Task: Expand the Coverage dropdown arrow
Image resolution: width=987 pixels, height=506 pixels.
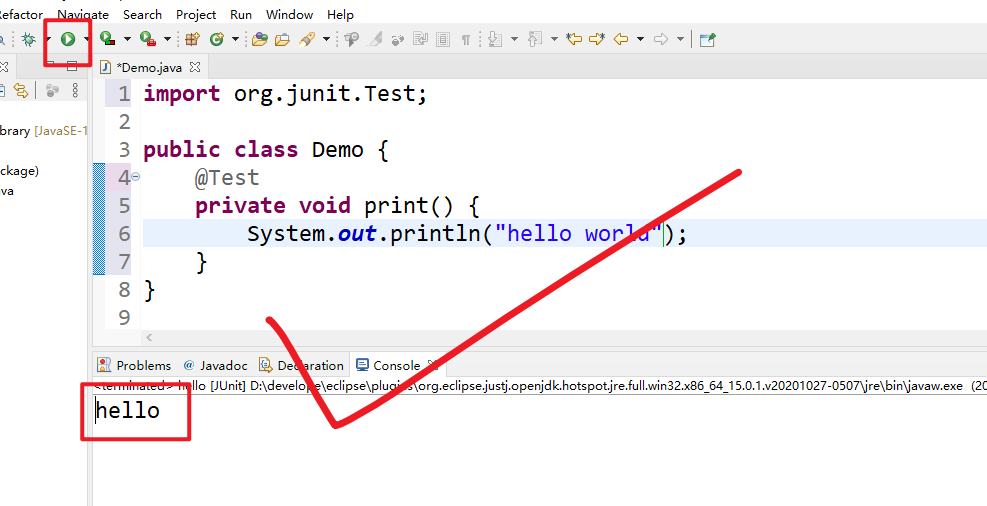Action: [127, 40]
